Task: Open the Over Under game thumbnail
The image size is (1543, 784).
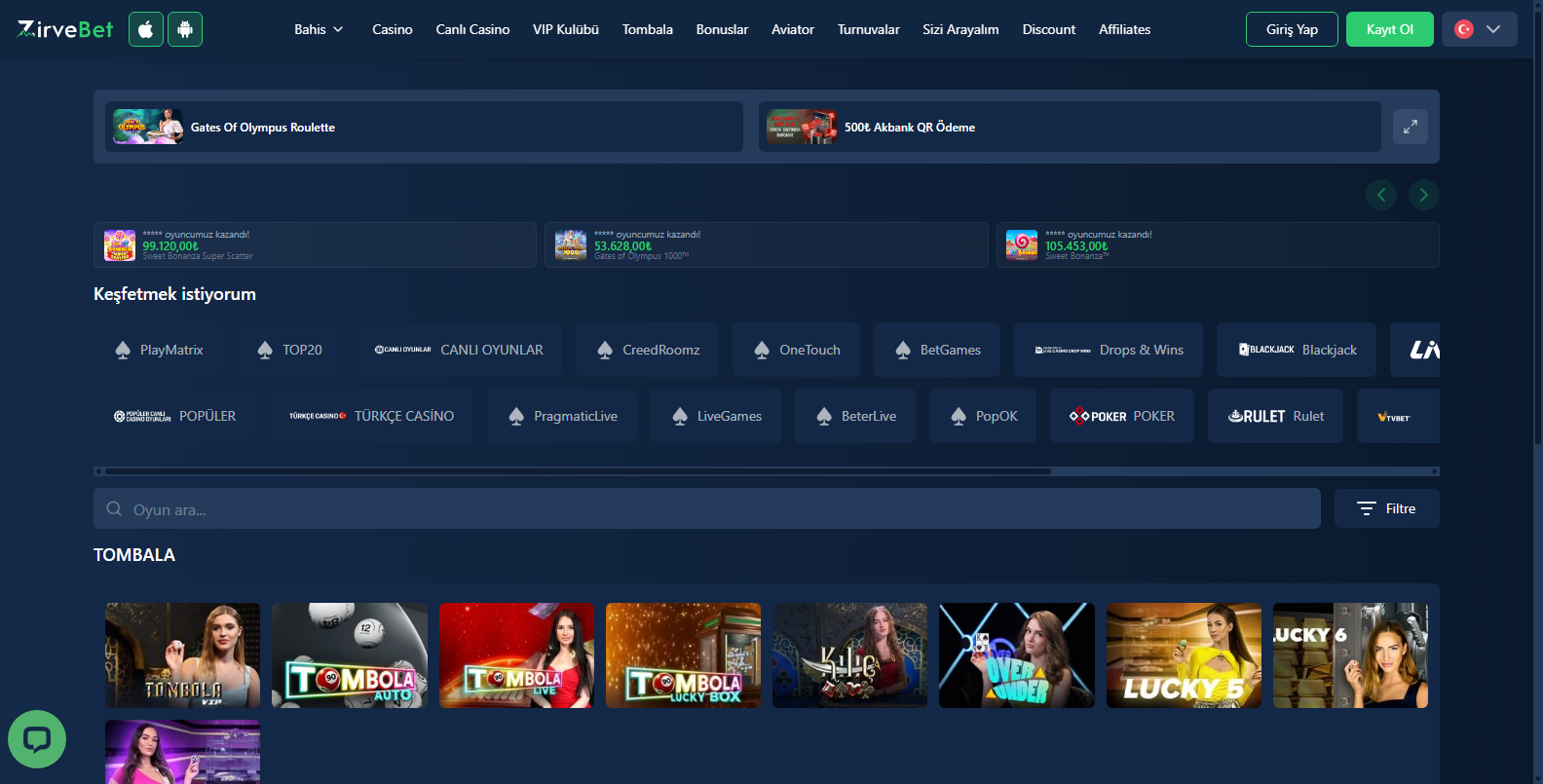Action: (1017, 655)
